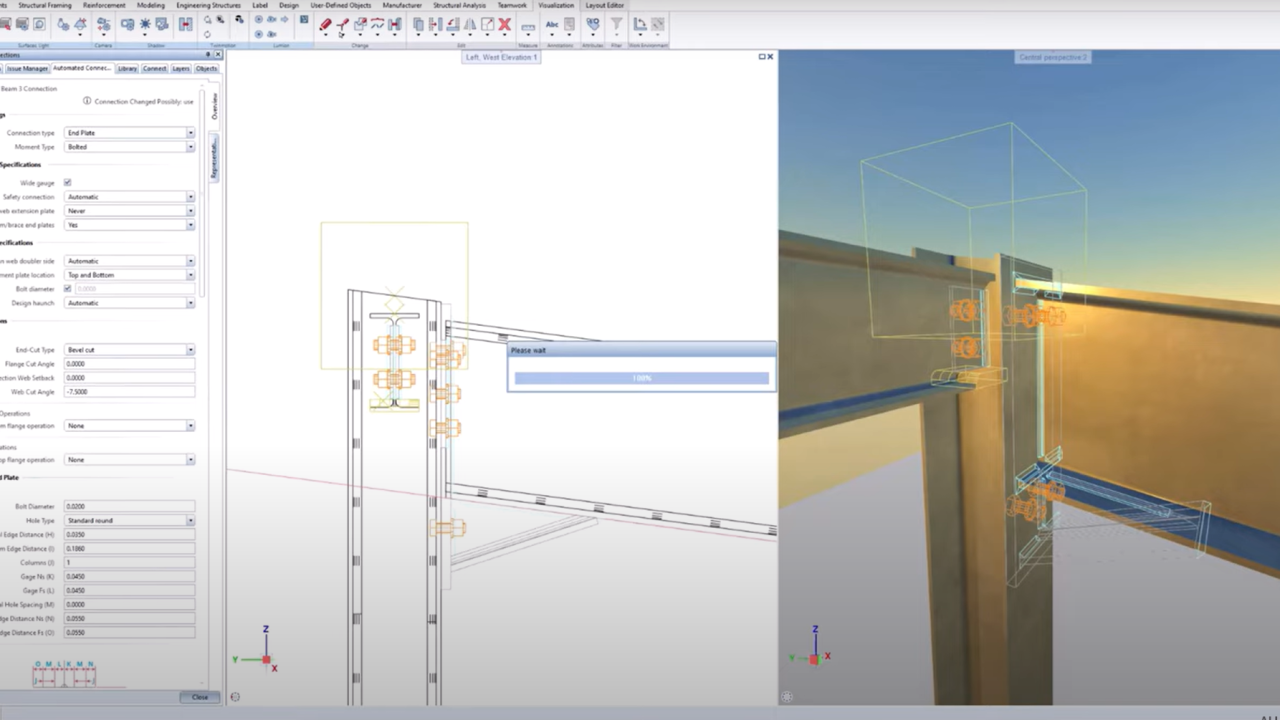Pick the red pencil modify tool

[326, 25]
